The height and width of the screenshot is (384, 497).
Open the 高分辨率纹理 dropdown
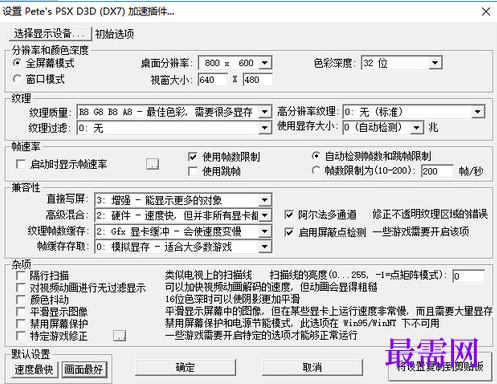(414, 112)
